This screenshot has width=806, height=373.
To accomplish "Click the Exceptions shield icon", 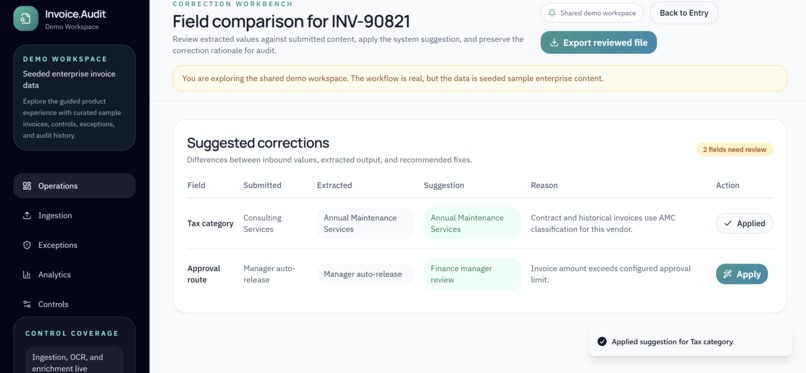I will click(x=27, y=245).
